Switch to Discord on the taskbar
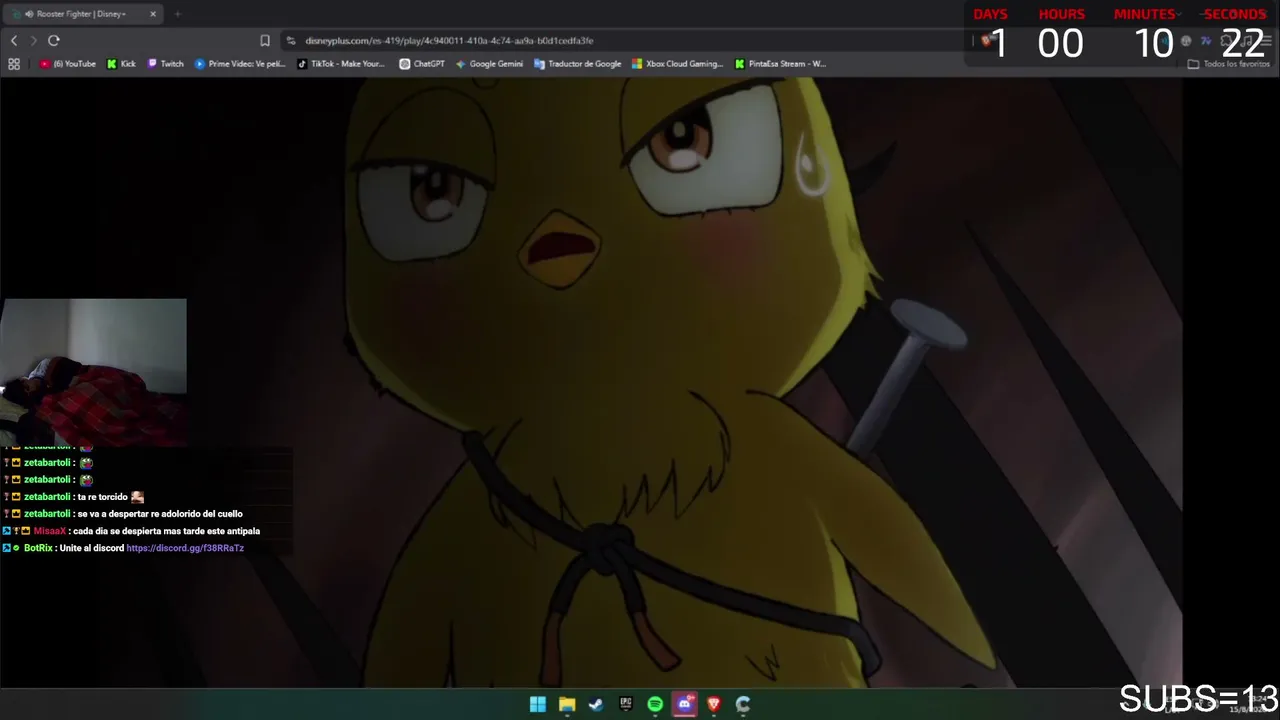This screenshot has height=720, width=1280. click(685, 704)
